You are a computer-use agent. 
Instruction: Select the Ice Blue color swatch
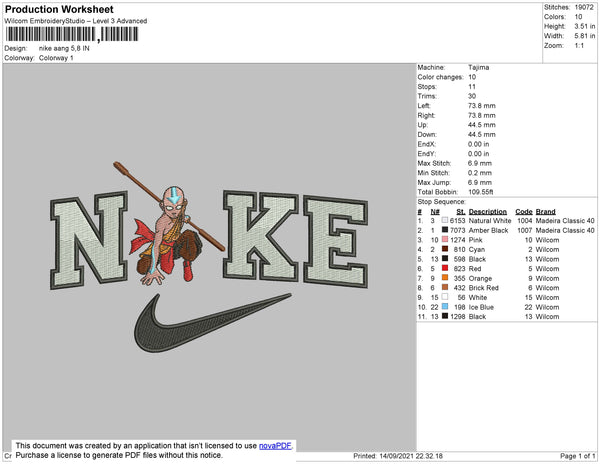pyautogui.click(x=445, y=307)
